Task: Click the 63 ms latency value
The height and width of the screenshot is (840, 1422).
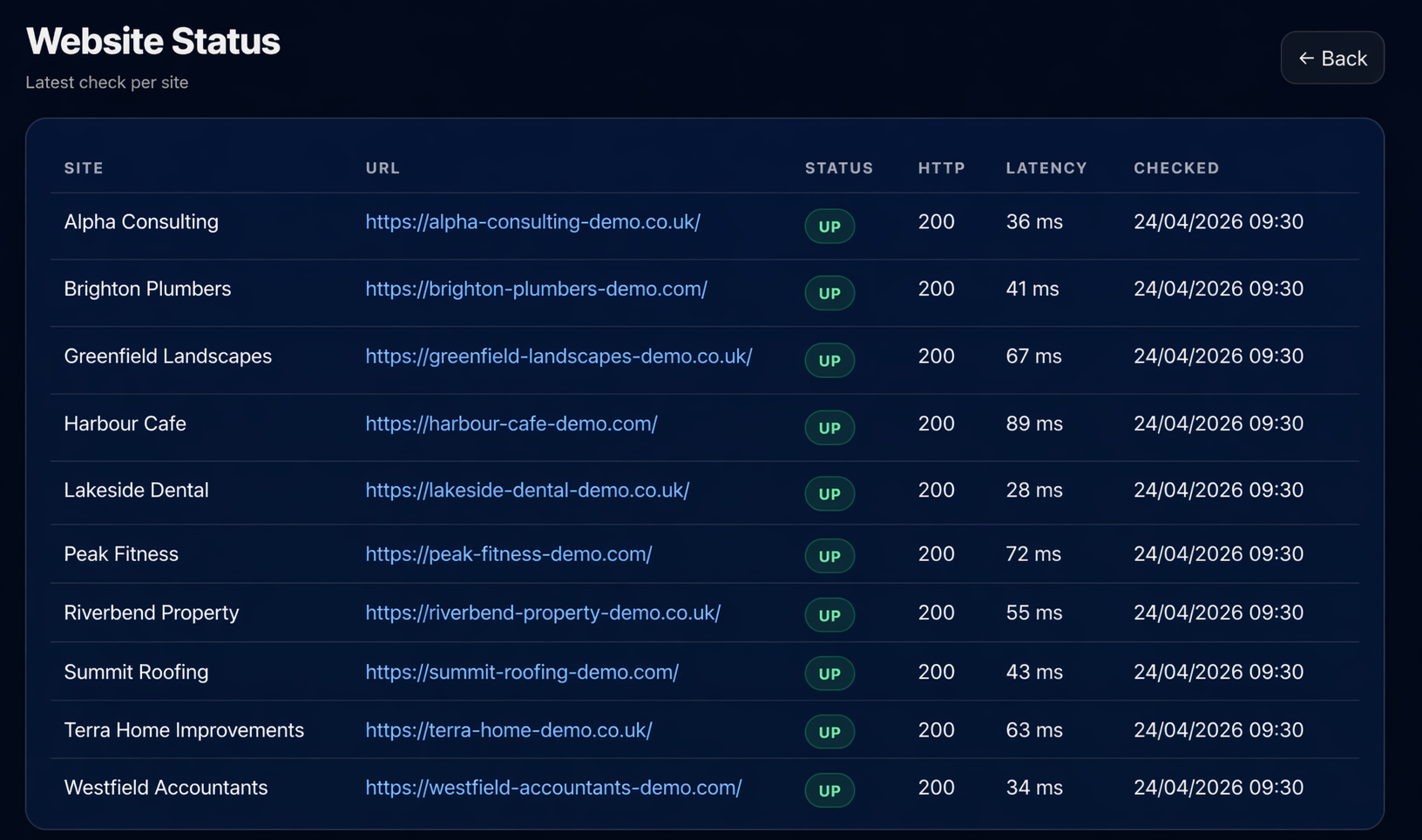Action: coord(1034,730)
